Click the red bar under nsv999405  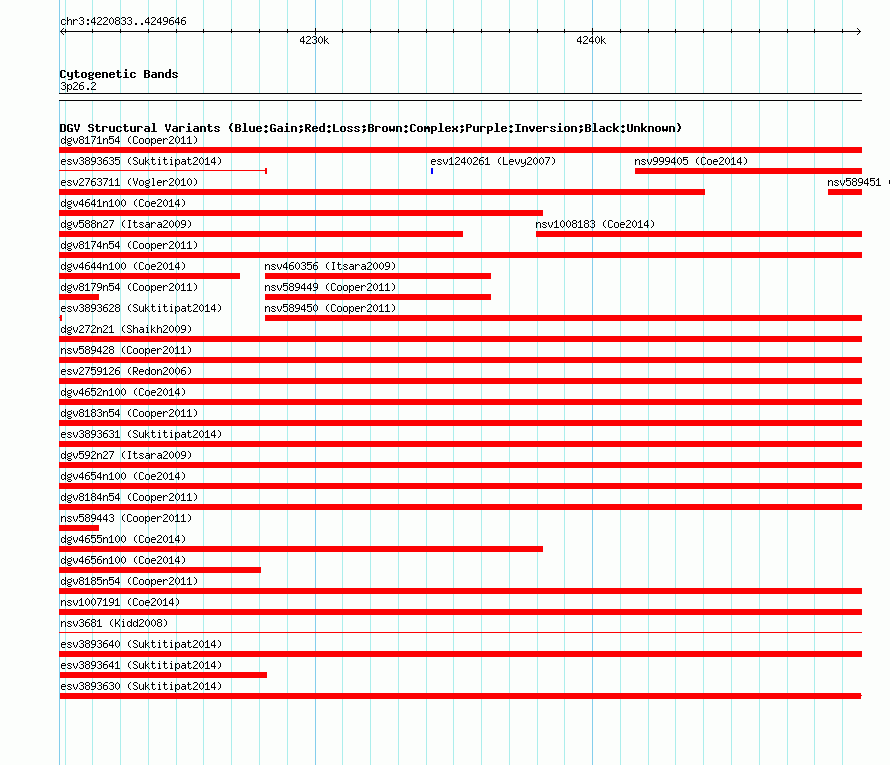coord(748,171)
